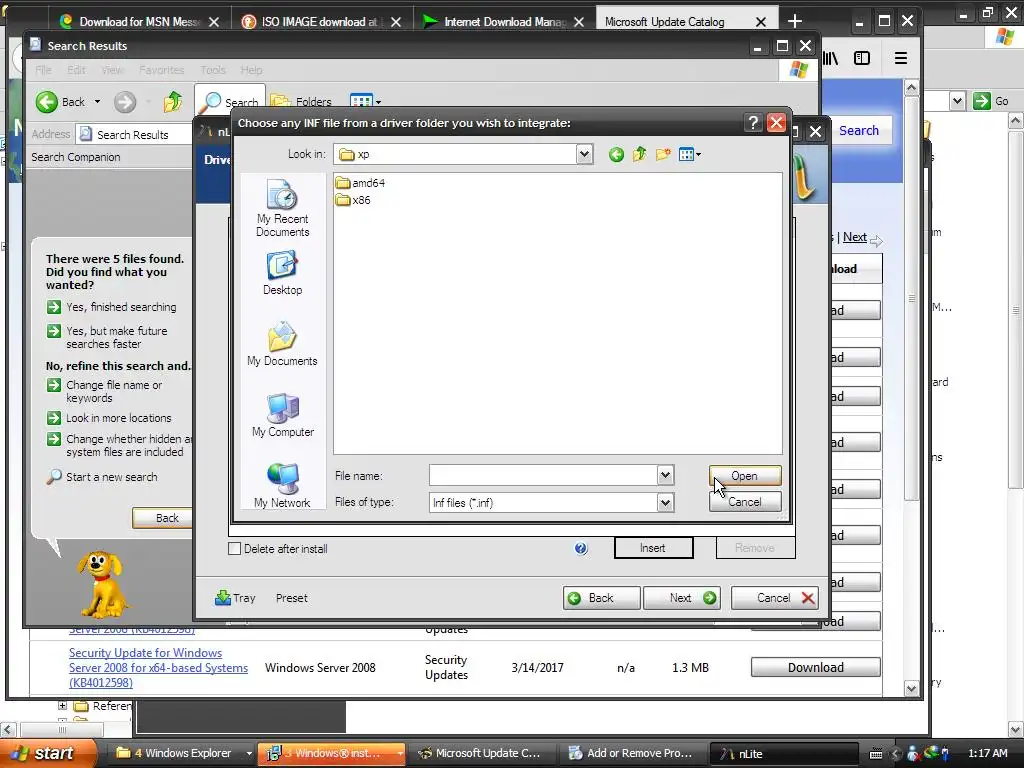Viewport: 1024px width, 768px height.
Task: Click nLite Next button
Action: click(x=682, y=598)
